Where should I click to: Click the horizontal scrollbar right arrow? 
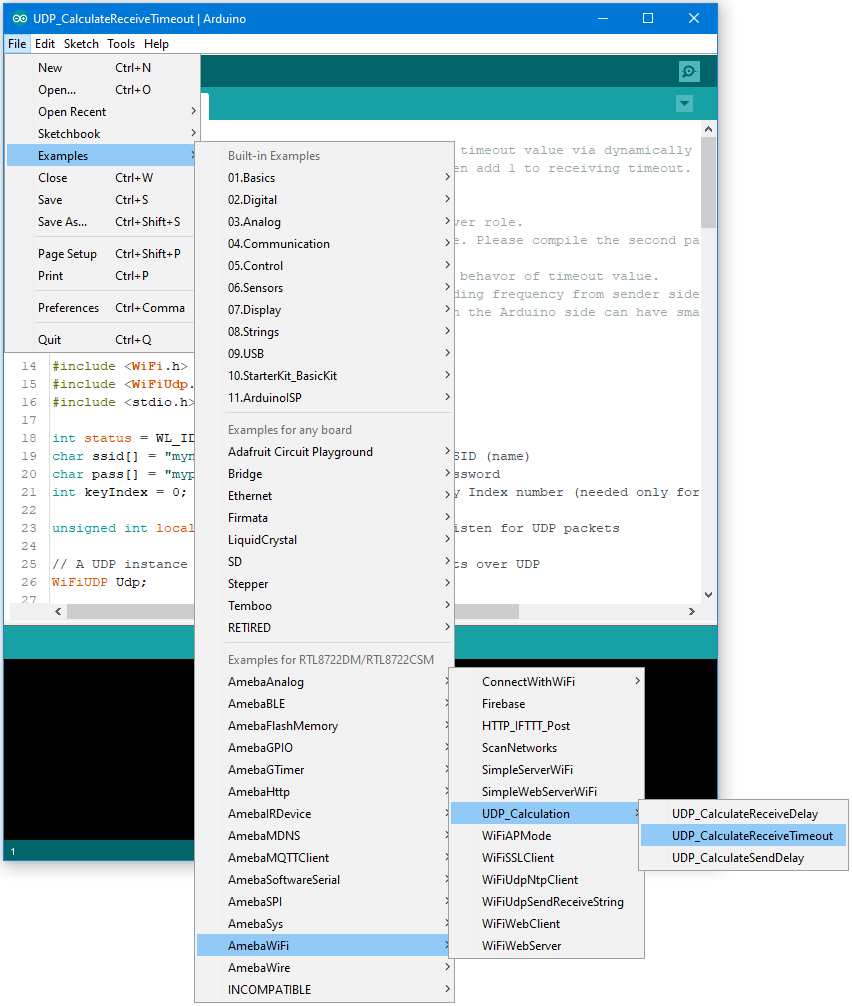(x=692, y=611)
